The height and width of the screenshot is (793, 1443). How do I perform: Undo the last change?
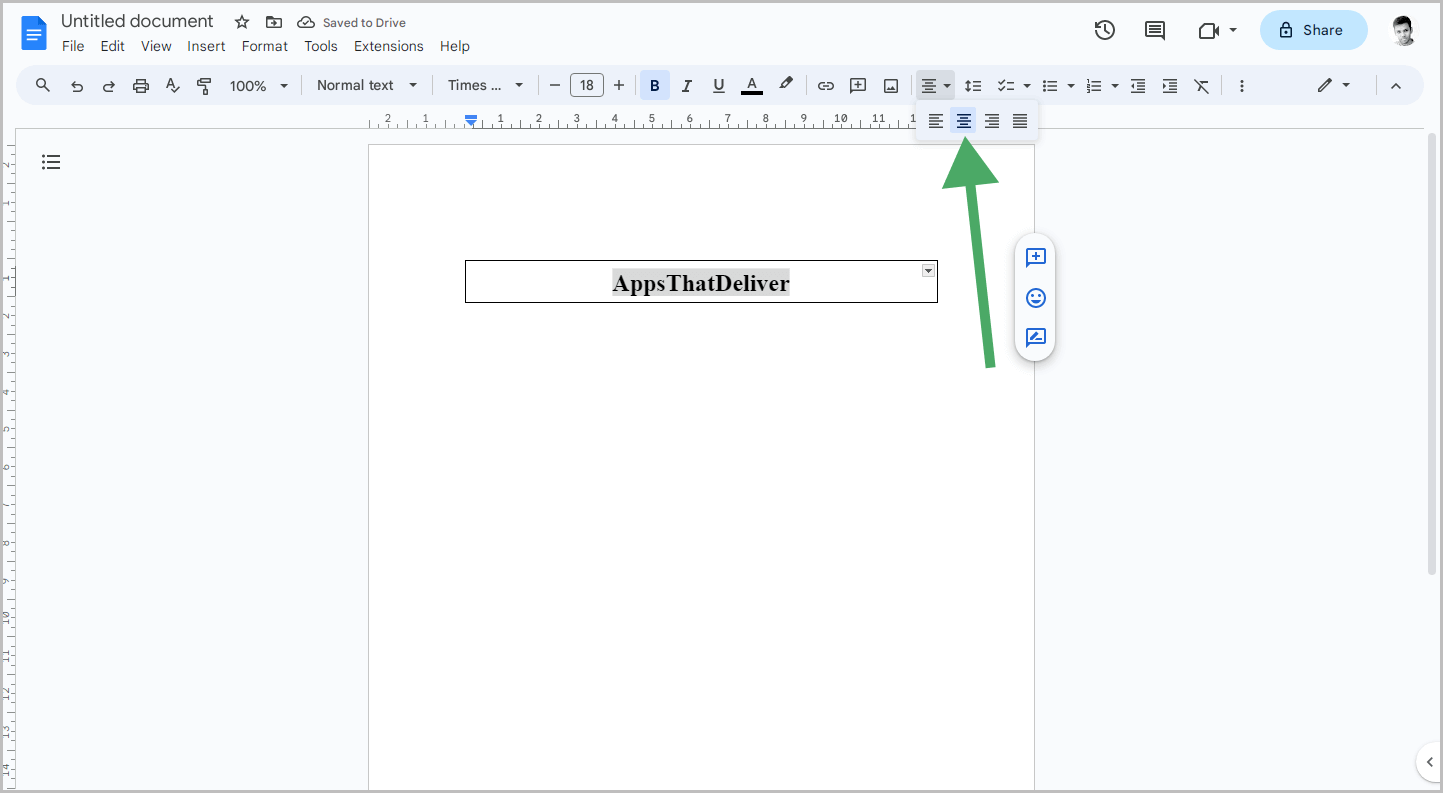point(77,85)
